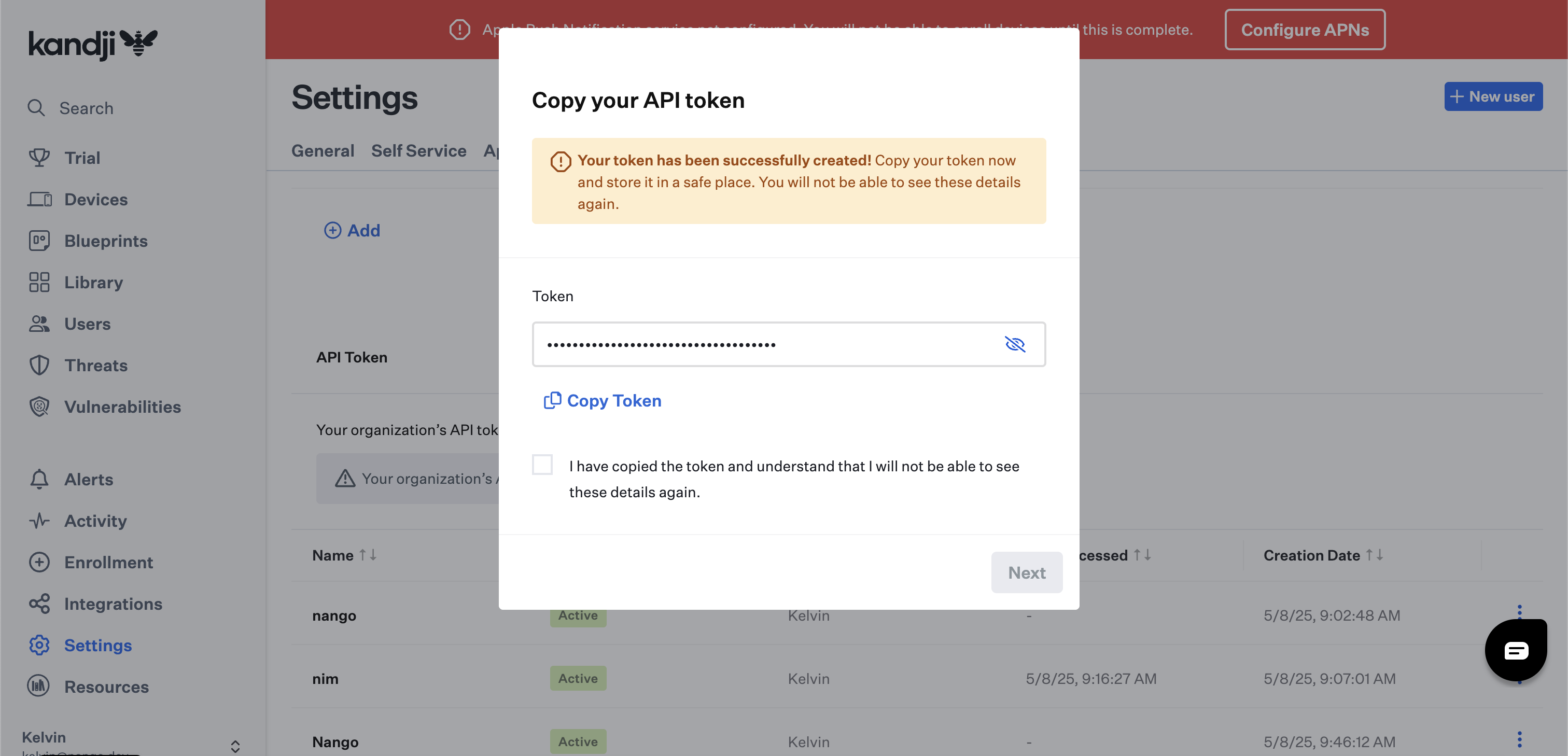
Task: Open the Library grid icon
Action: (x=39, y=283)
